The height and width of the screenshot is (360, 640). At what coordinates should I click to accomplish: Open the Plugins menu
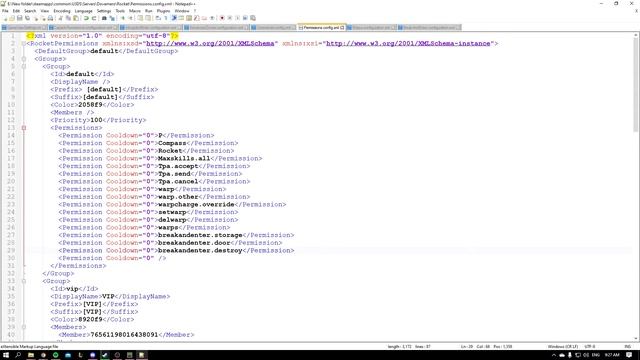pyautogui.click(x=163, y=11)
